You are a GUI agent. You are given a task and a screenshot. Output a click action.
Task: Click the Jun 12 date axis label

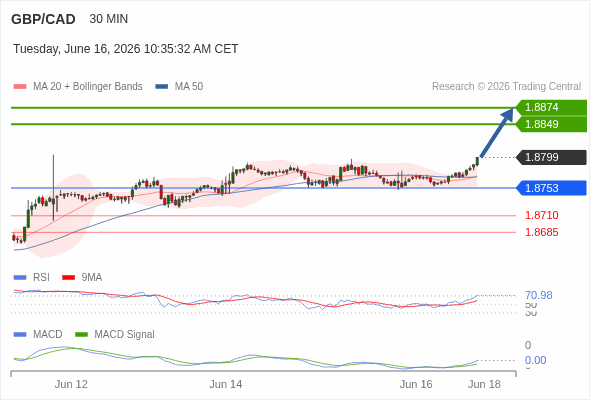pyautogui.click(x=71, y=384)
